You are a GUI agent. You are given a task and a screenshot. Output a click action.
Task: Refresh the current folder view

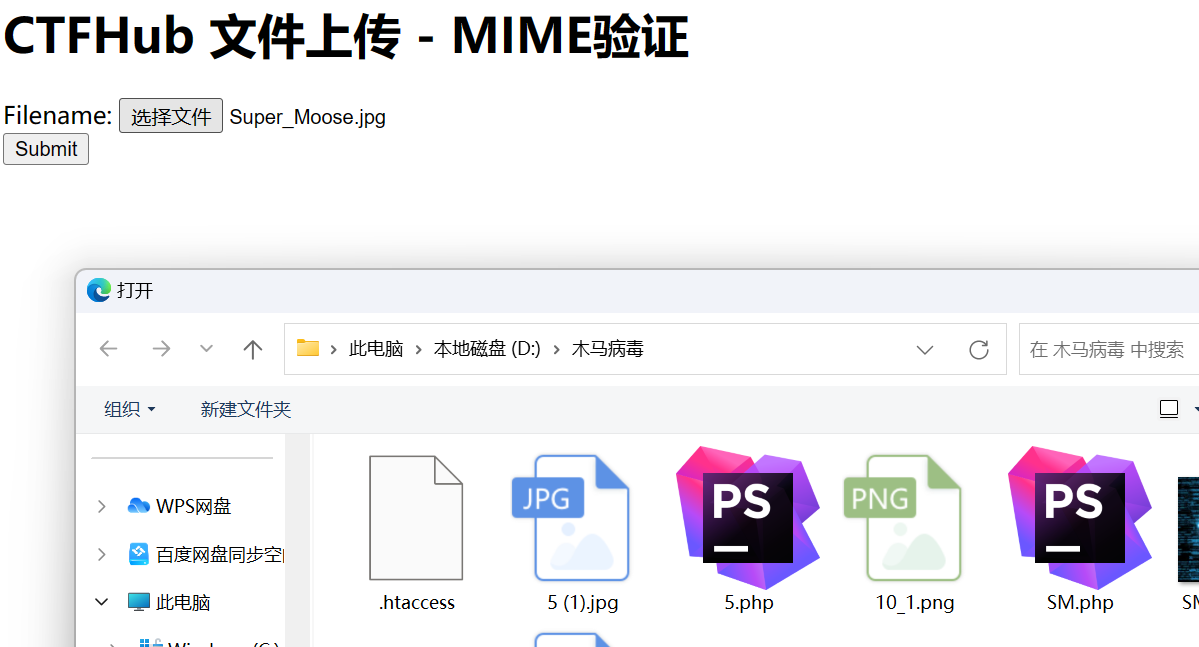tap(979, 349)
